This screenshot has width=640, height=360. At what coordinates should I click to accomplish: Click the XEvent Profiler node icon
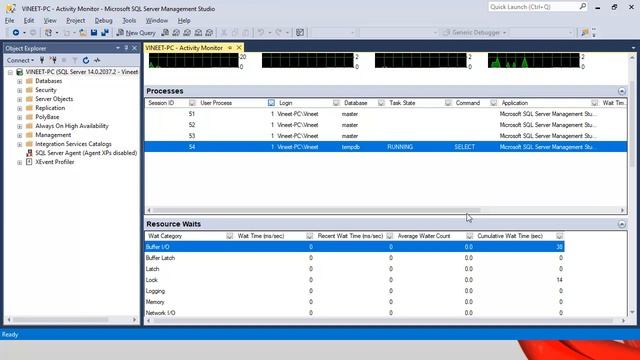[29, 162]
